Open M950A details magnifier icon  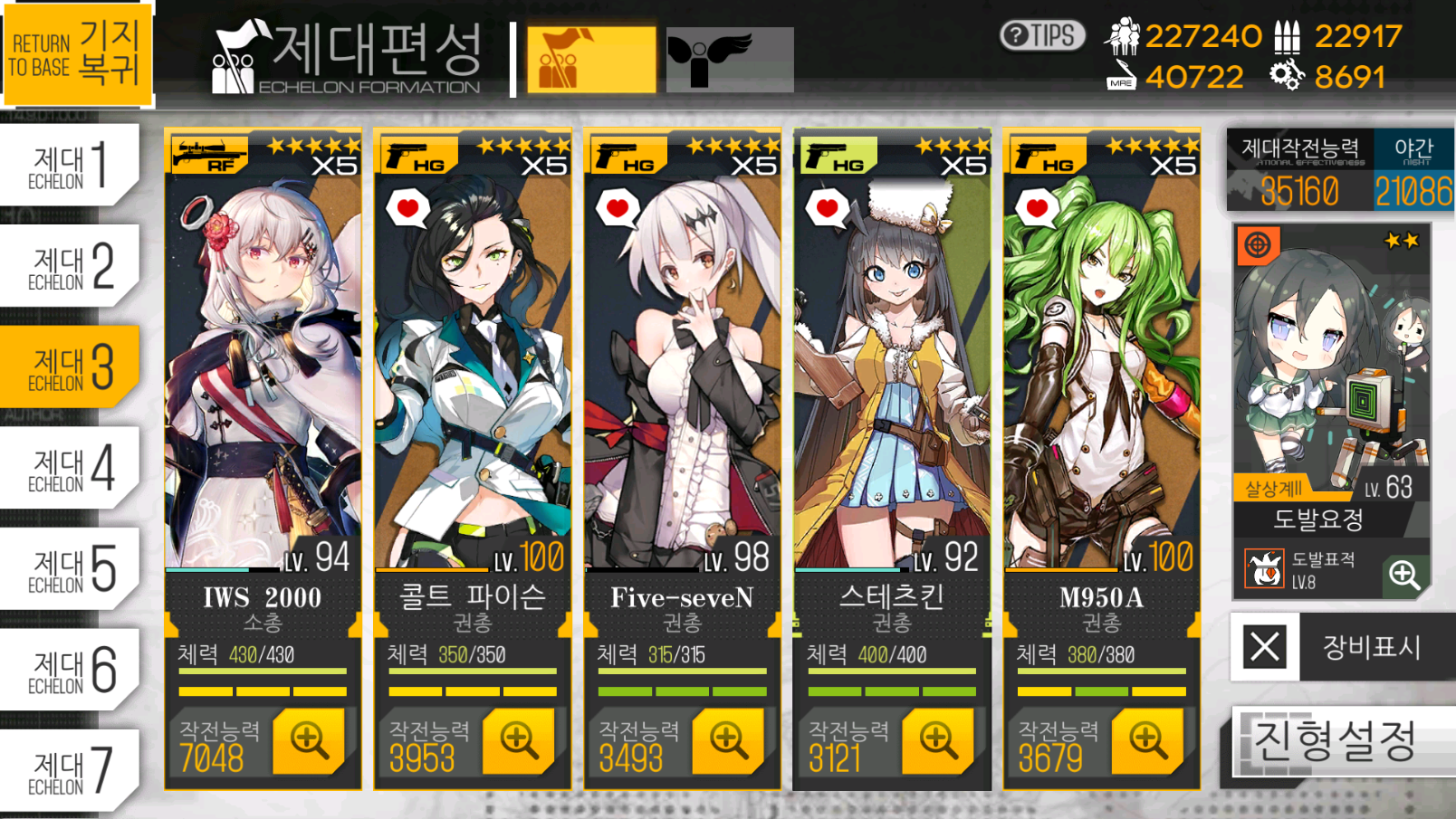tap(1148, 740)
